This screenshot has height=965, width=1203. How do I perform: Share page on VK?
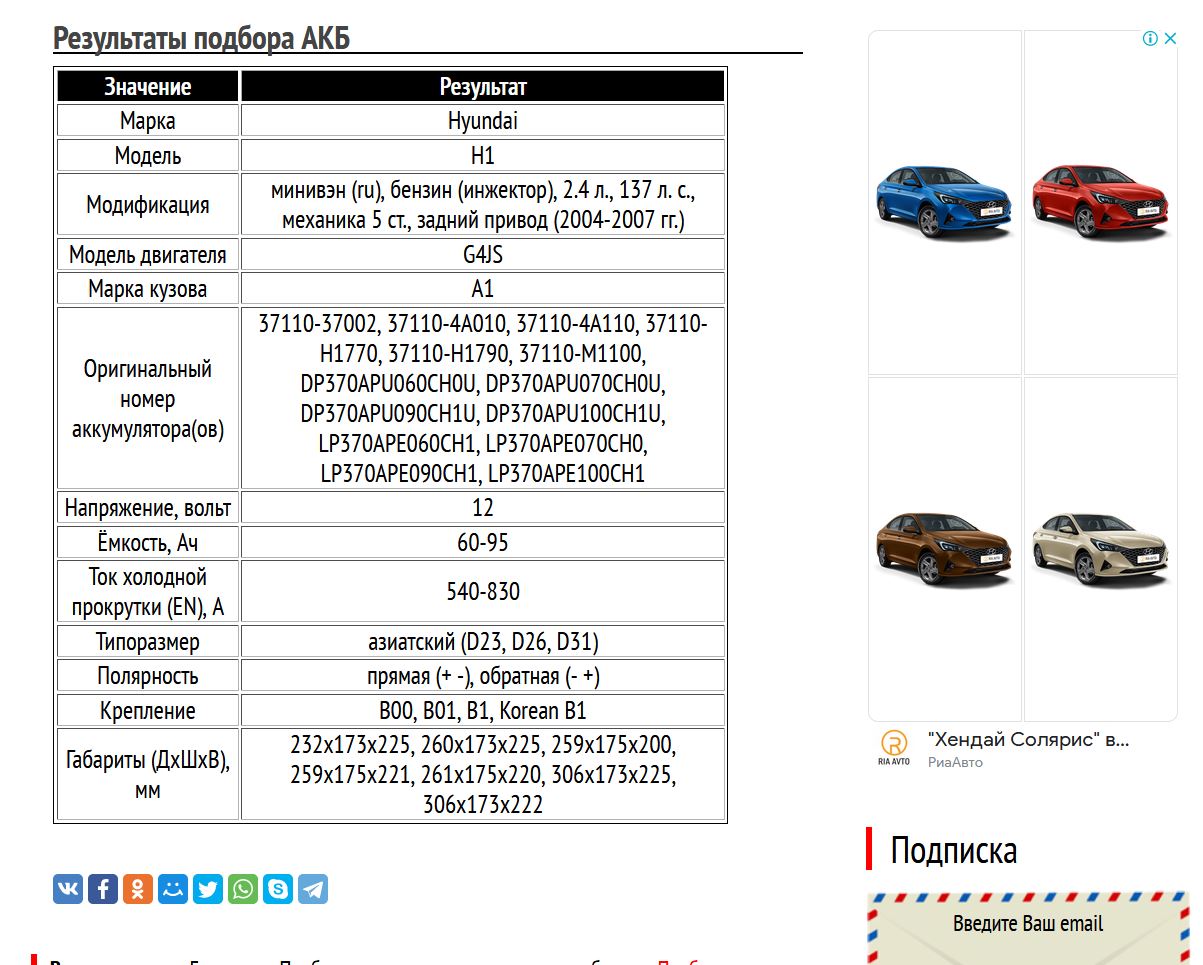pos(68,889)
